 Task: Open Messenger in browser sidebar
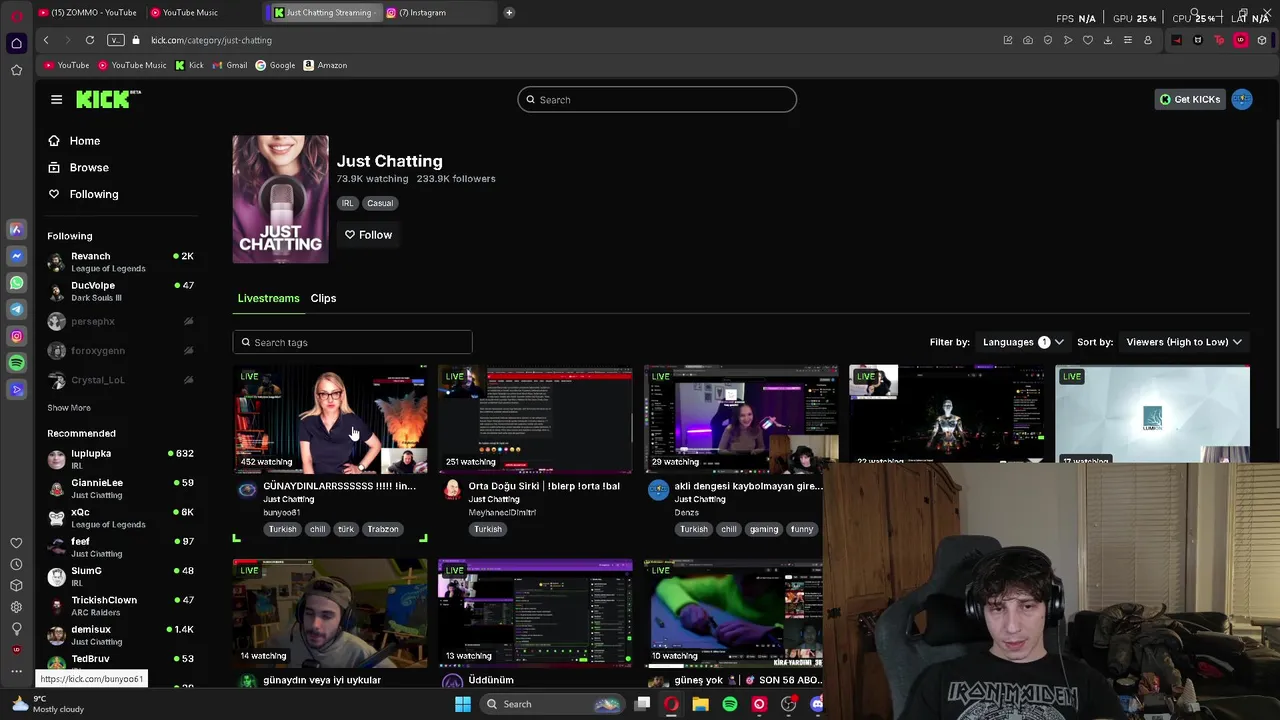pos(16,256)
